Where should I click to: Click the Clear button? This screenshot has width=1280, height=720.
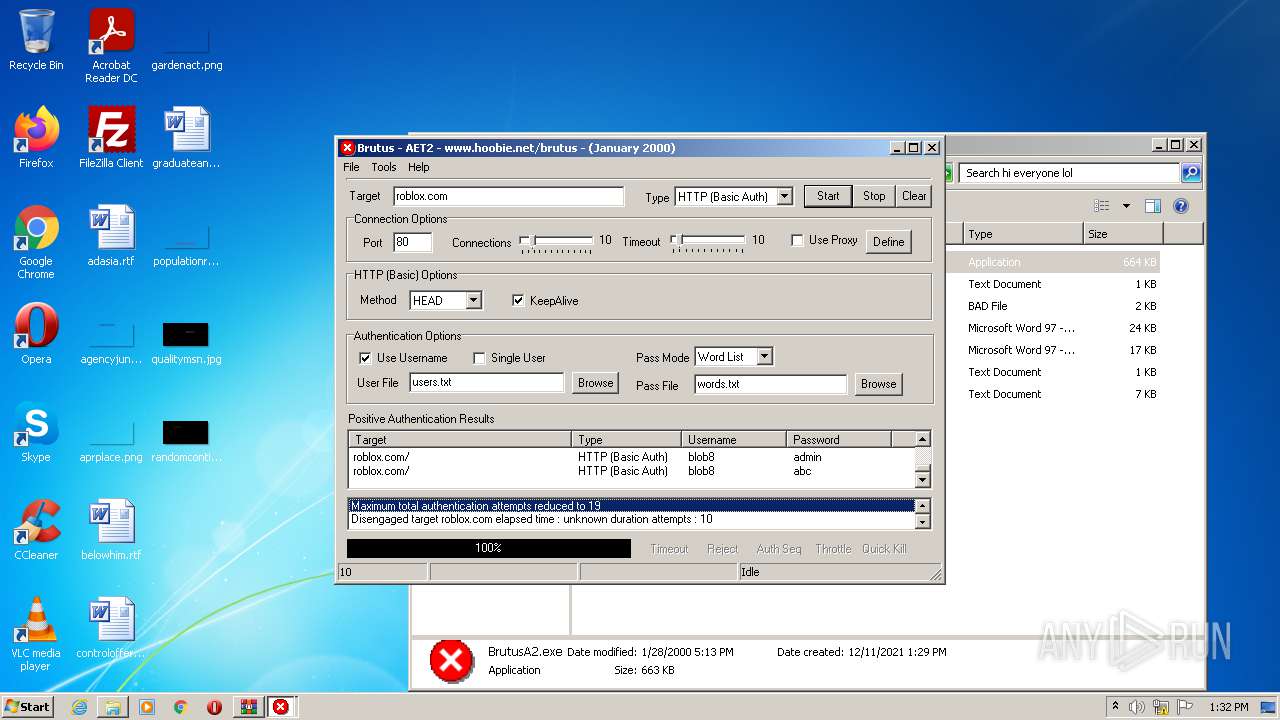pos(914,196)
